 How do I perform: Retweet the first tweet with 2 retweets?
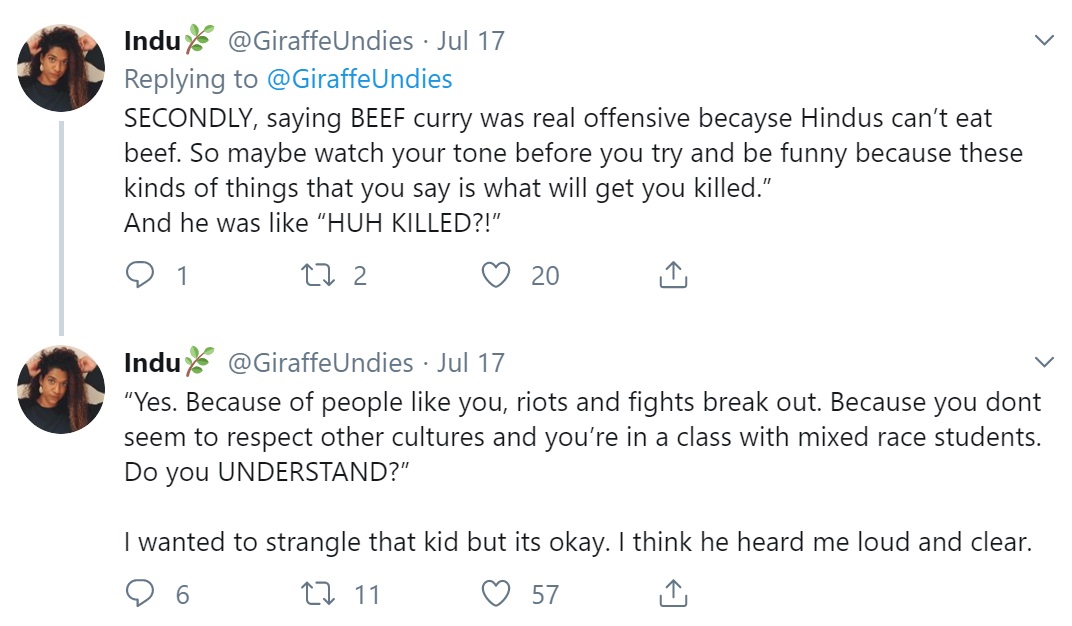click(318, 275)
